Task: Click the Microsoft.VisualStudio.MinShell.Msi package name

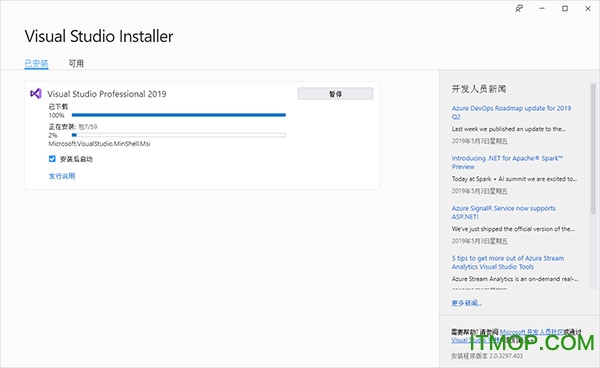Action: 99,144
